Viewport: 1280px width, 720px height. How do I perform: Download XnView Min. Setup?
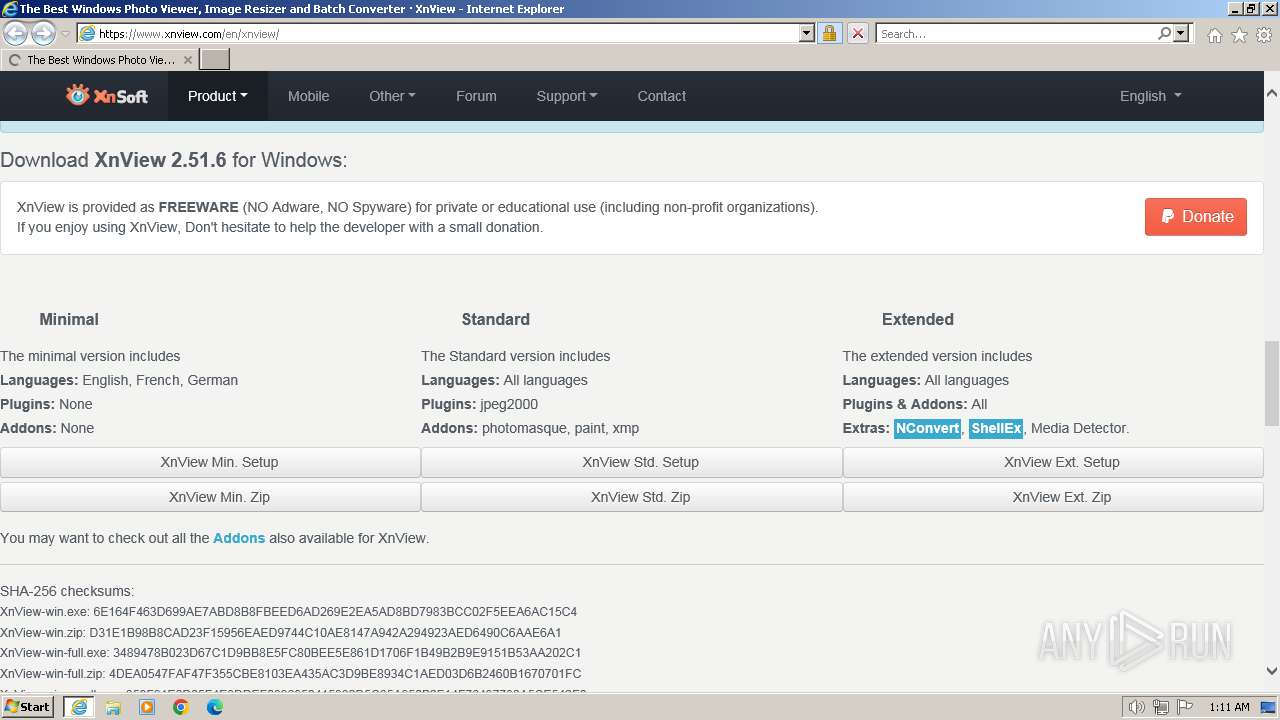(210, 462)
